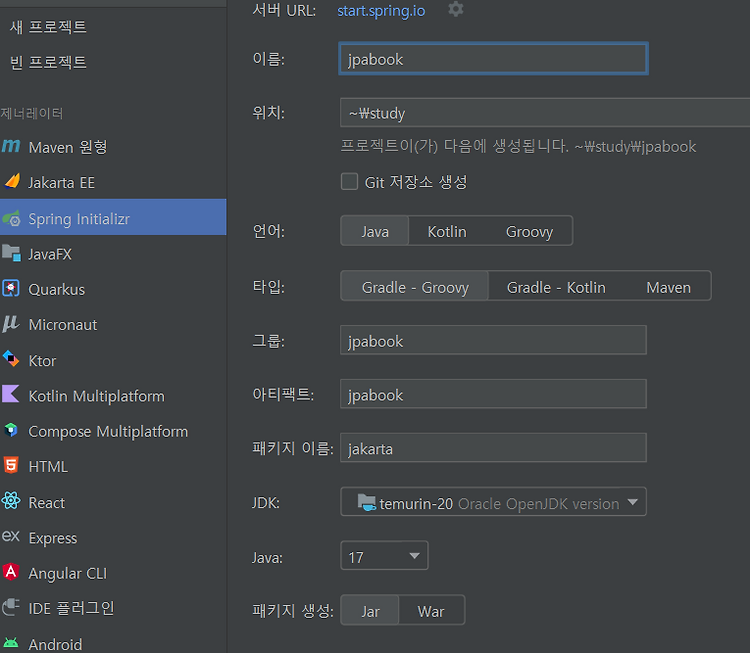Click the Angular CLI icon
This screenshot has height=653, width=750.
(x=11, y=572)
